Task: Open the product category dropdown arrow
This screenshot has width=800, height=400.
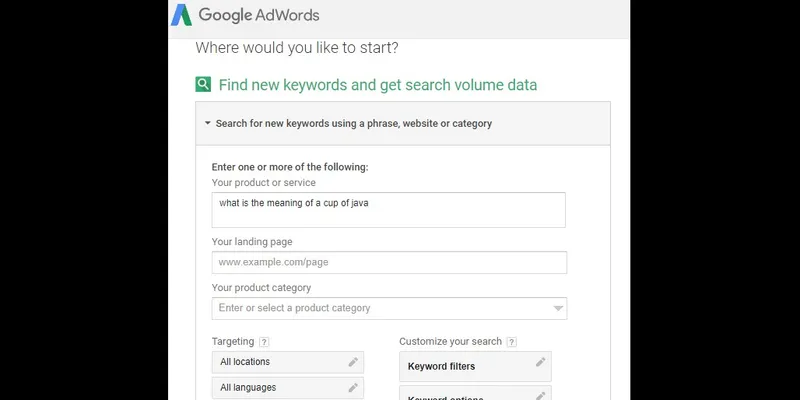Action: pos(558,308)
